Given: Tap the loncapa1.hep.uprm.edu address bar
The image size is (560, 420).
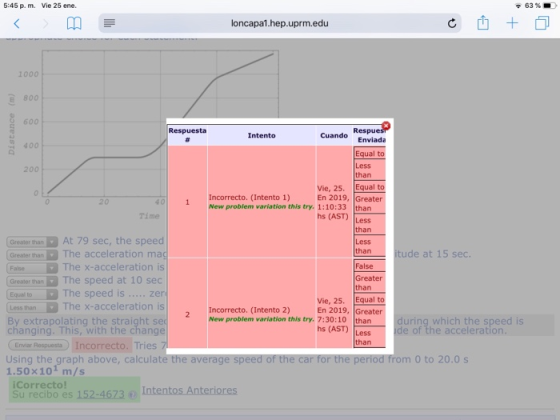Looking at the screenshot, I should coord(280,23).
